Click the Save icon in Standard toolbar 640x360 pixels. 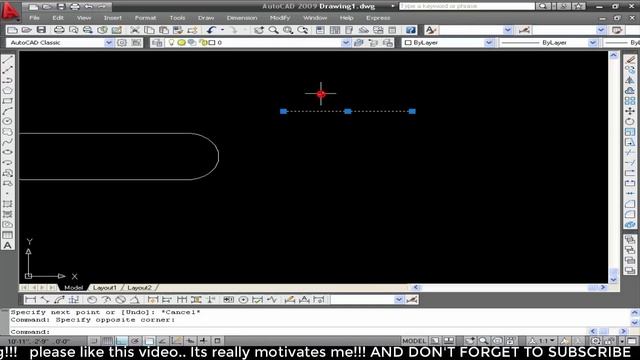click(41, 30)
